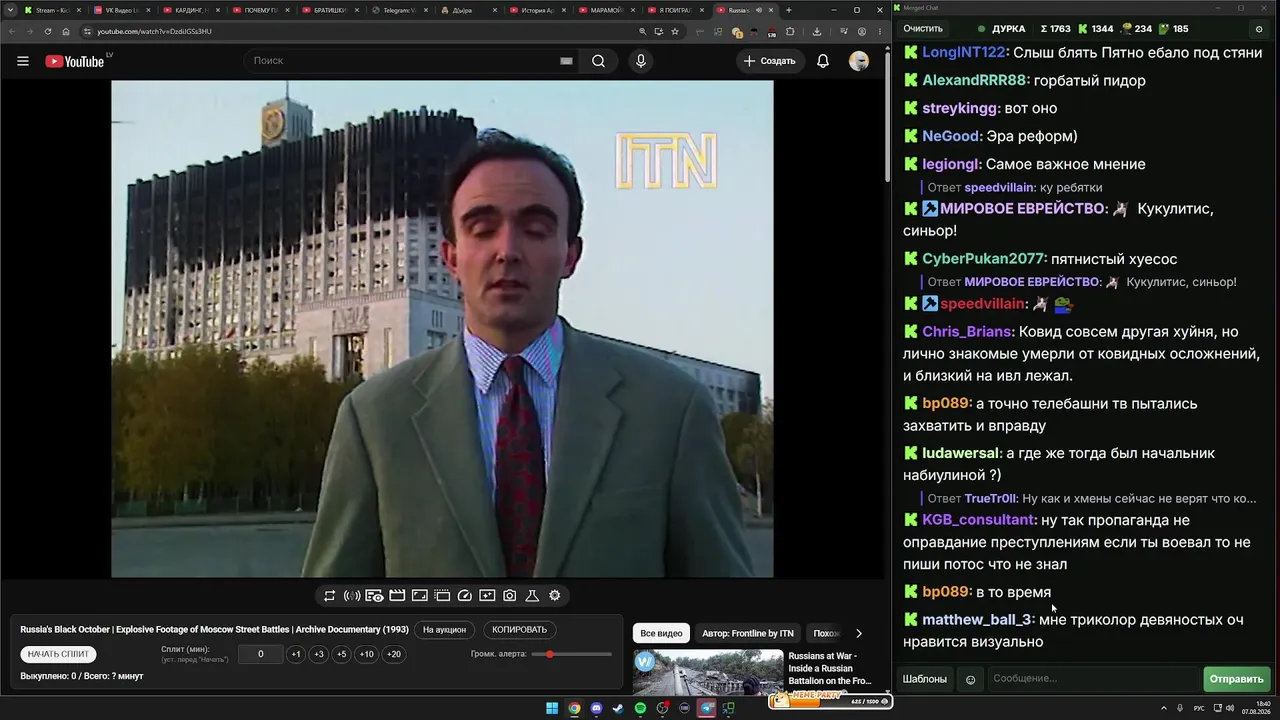Switch to the МАРАМОЙ browser tab
Screen dimensions: 1280x720
coord(606,10)
